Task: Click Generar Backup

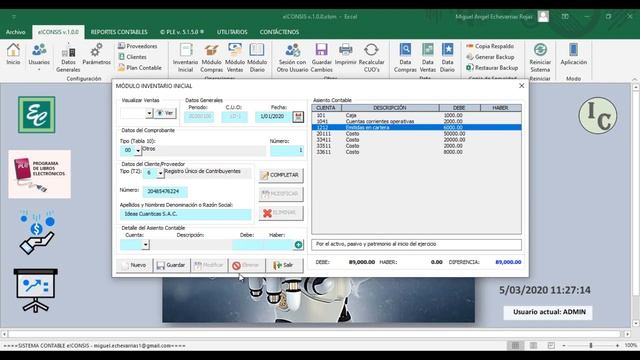Action: click(x=490, y=57)
